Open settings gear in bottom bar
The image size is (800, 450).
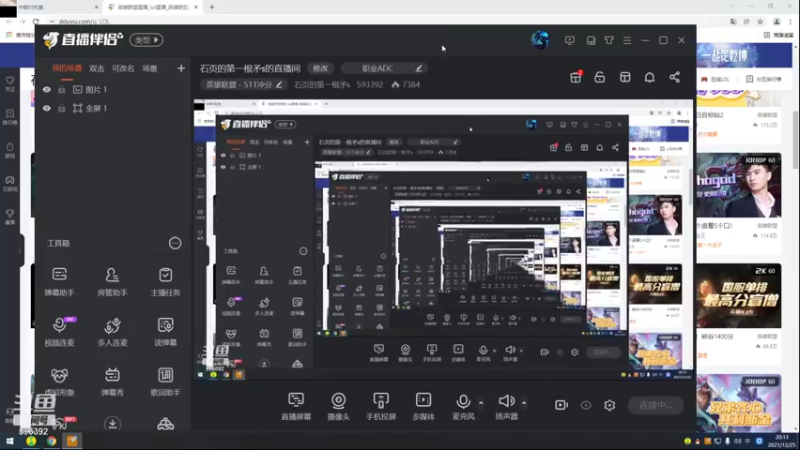click(x=609, y=405)
